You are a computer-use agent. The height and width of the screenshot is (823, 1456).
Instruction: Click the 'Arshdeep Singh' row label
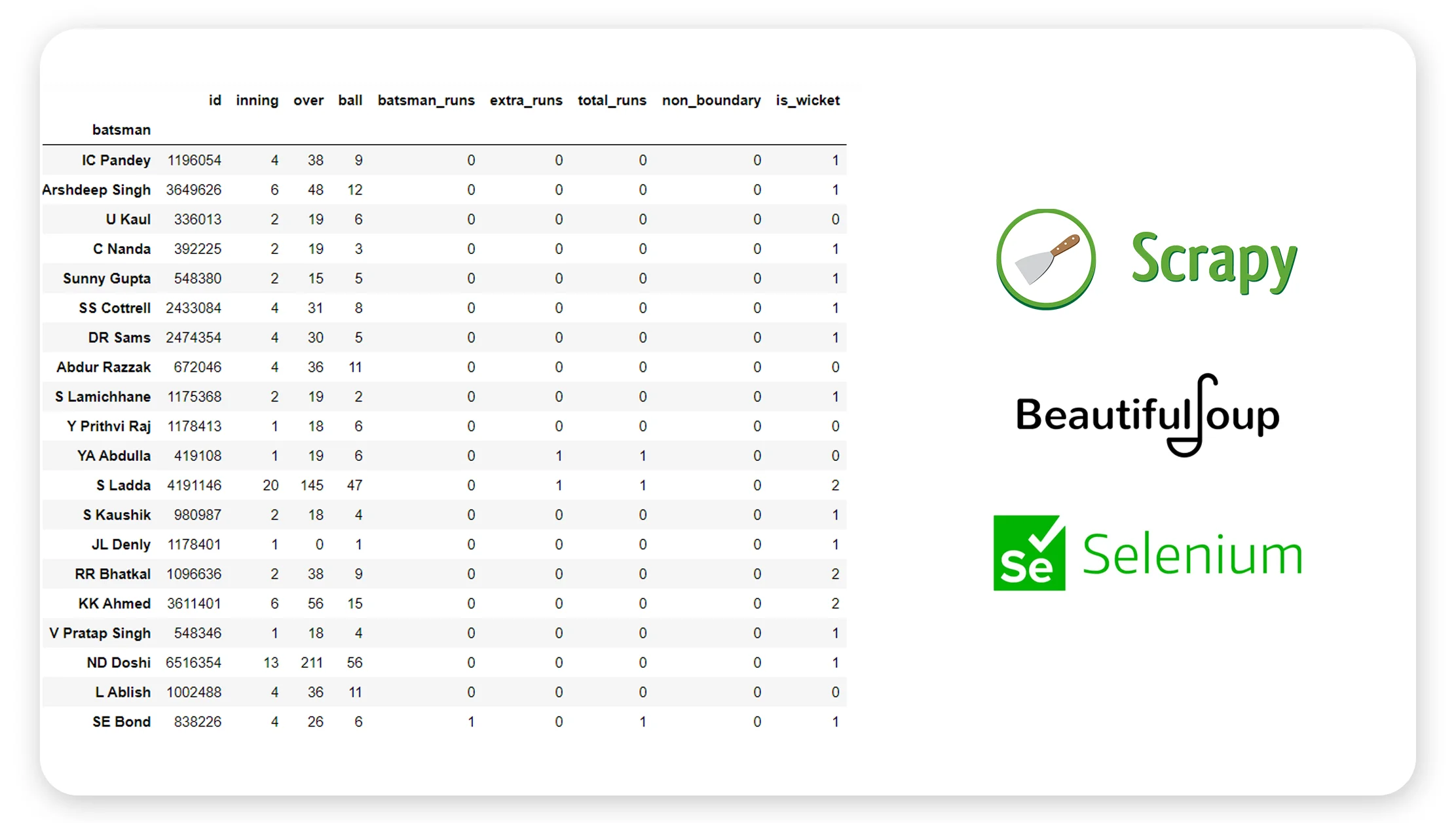[96, 190]
